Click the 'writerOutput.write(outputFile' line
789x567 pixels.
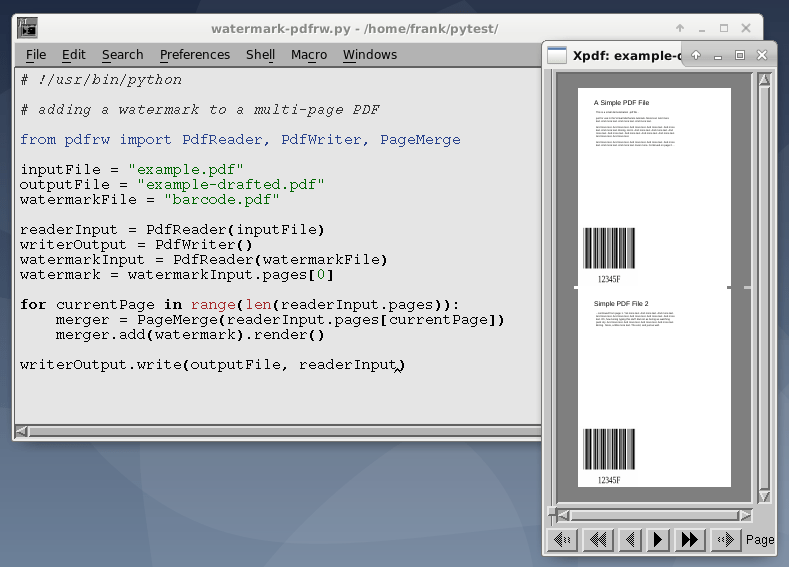(x=212, y=365)
